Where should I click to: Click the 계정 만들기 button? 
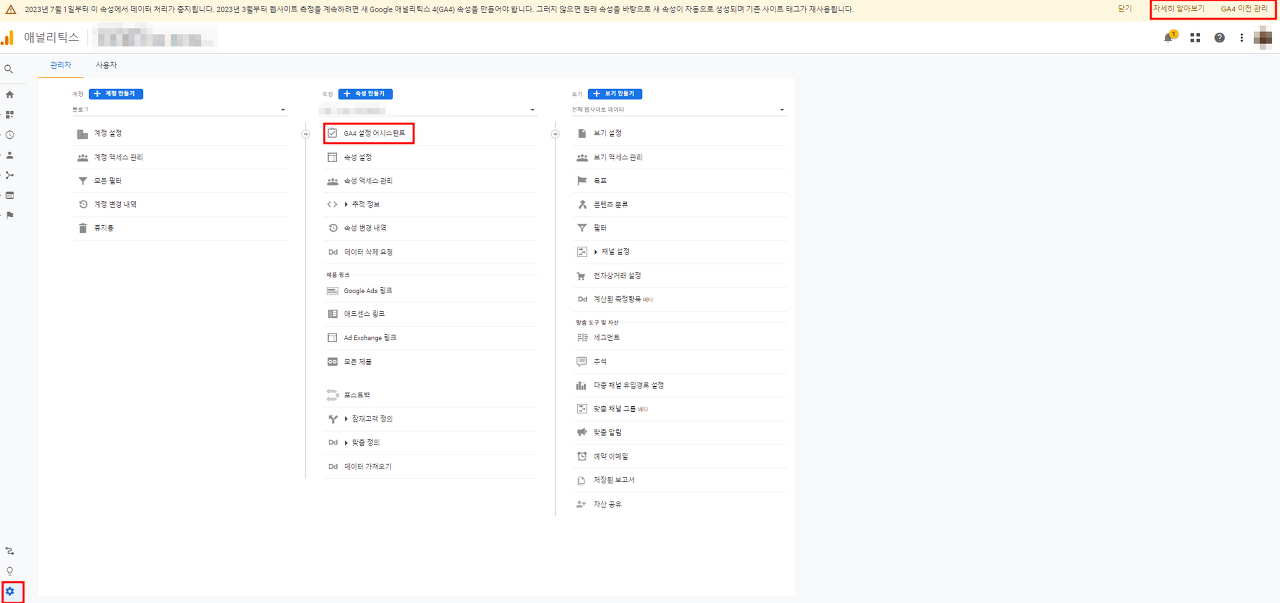pyautogui.click(x=116, y=94)
